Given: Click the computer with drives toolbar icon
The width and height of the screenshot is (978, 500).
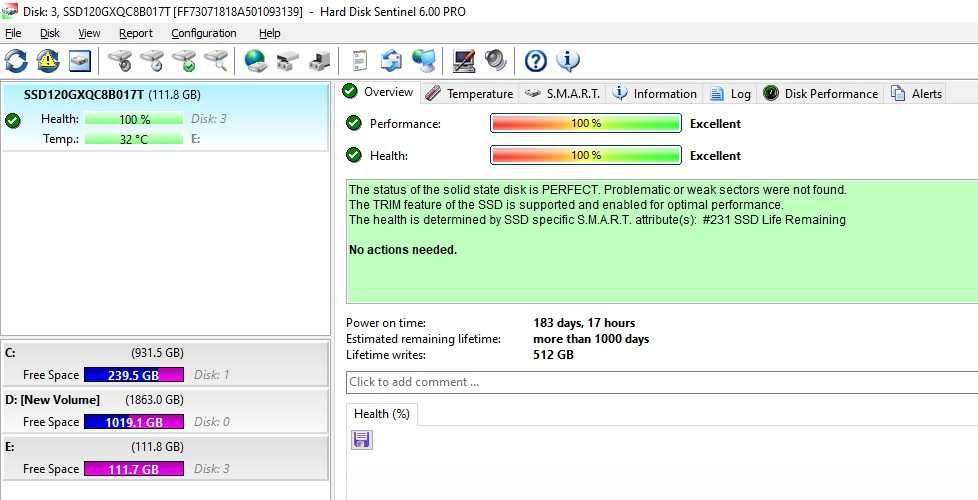Looking at the screenshot, I should (x=319, y=61).
